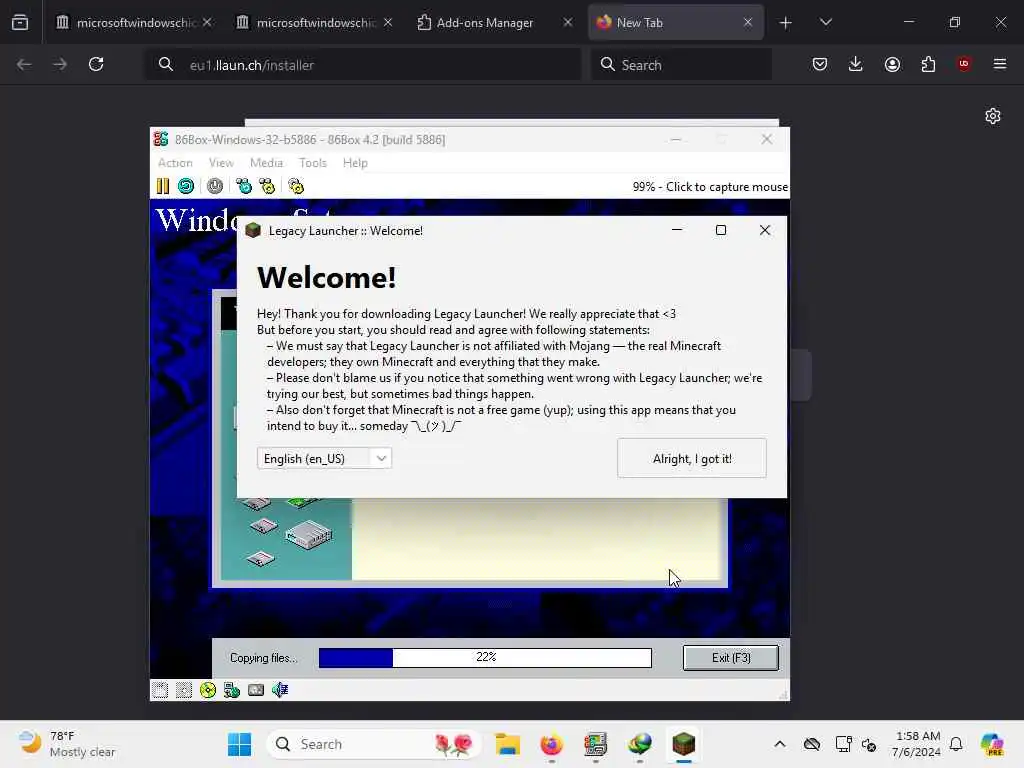Viewport: 1024px width, 768px height.
Task: Click the Copying files progress bar
Action: pos(485,658)
